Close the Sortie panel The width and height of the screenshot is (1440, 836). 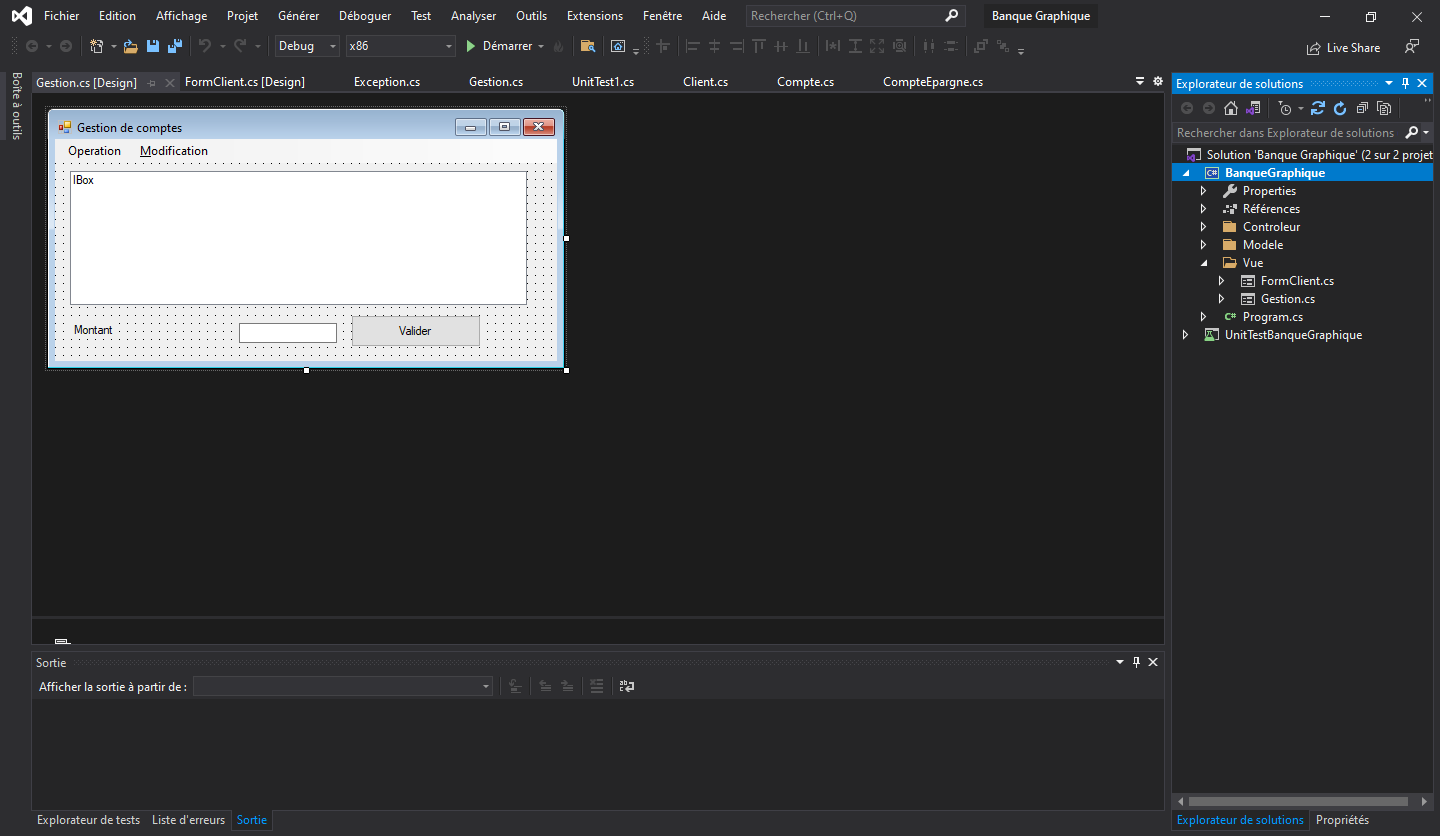tap(1153, 662)
